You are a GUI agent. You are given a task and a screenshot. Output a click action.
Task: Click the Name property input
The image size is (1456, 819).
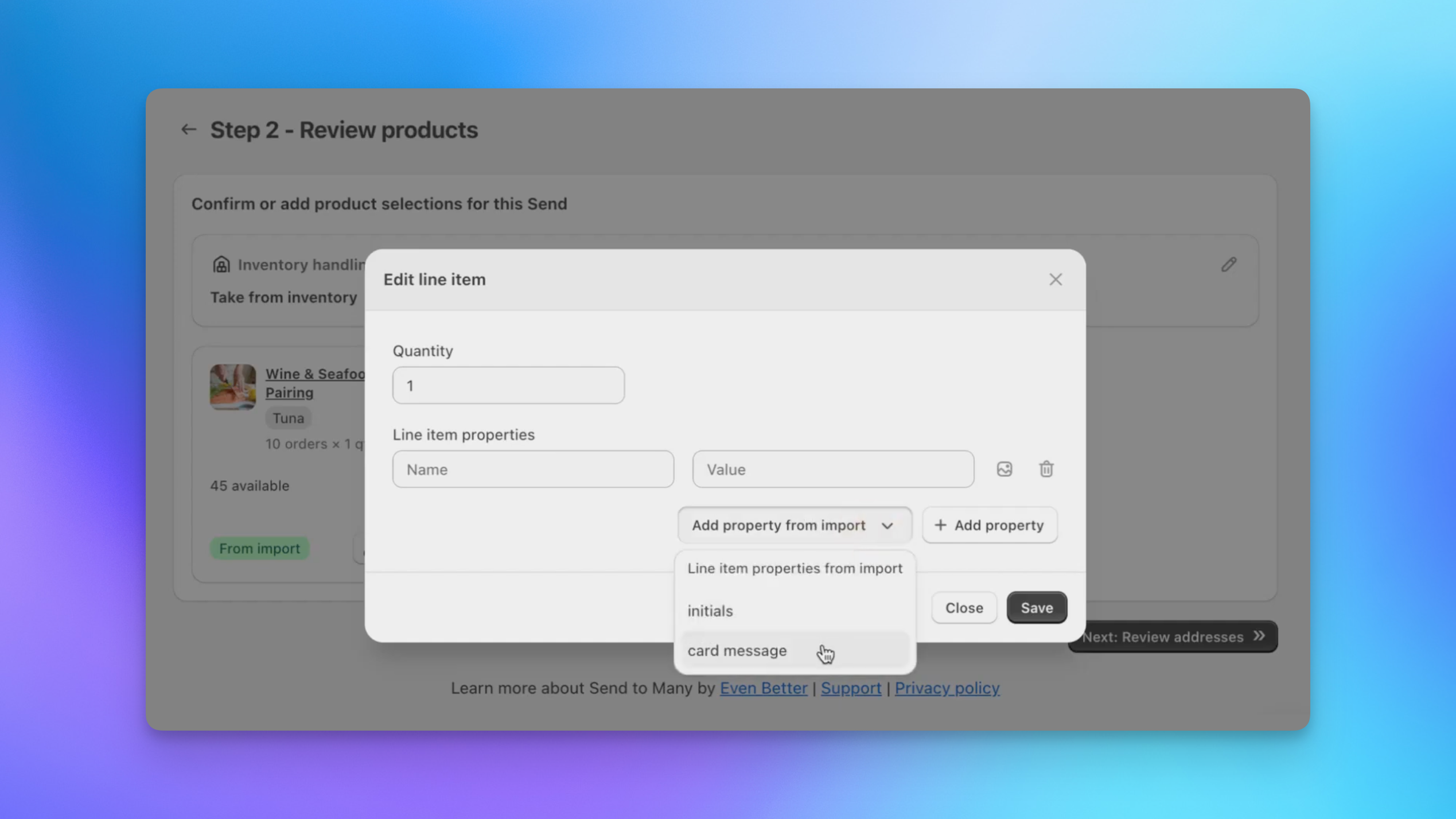click(533, 469)
